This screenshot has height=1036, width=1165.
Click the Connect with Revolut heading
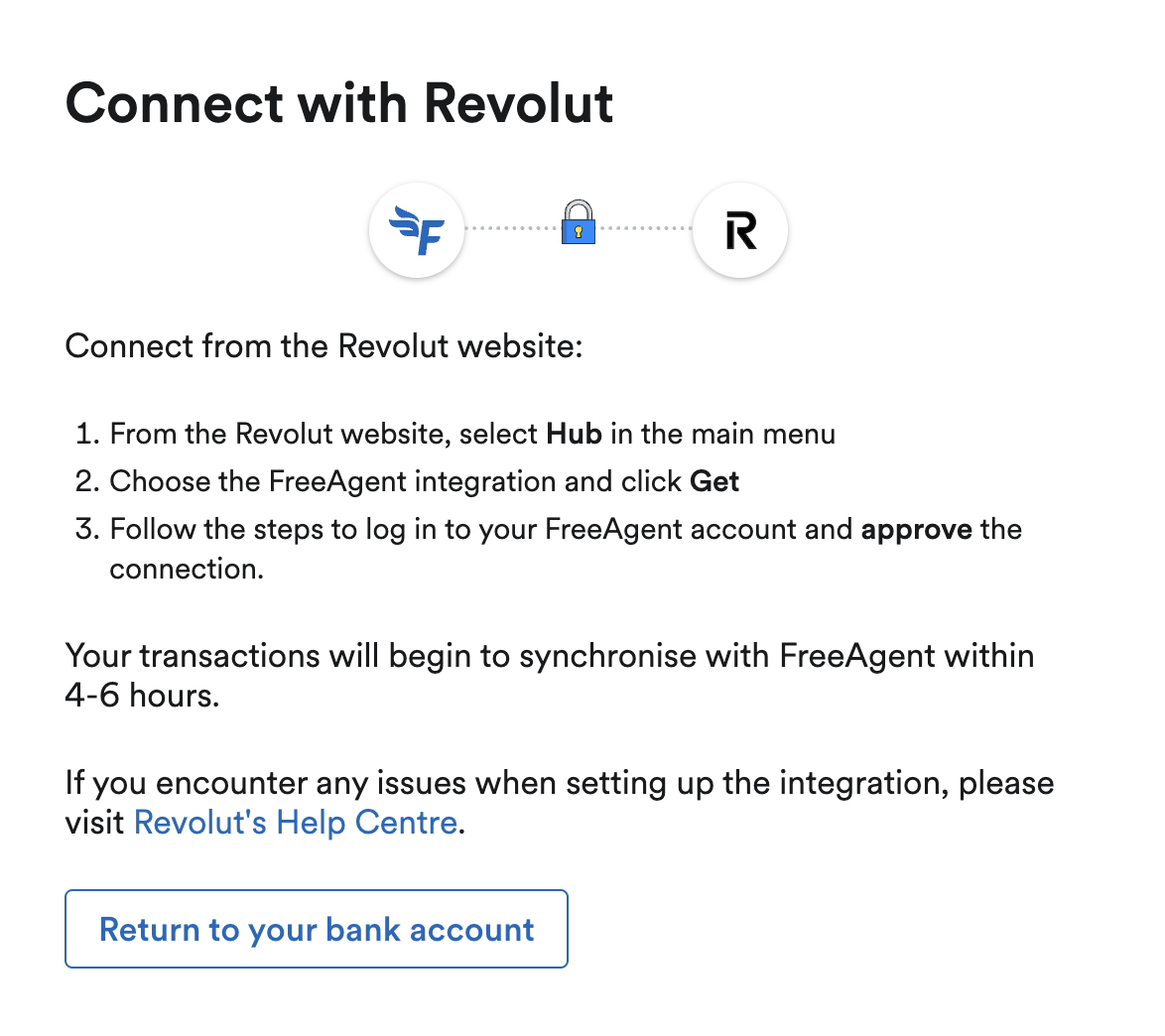click(x=339, y=102)
